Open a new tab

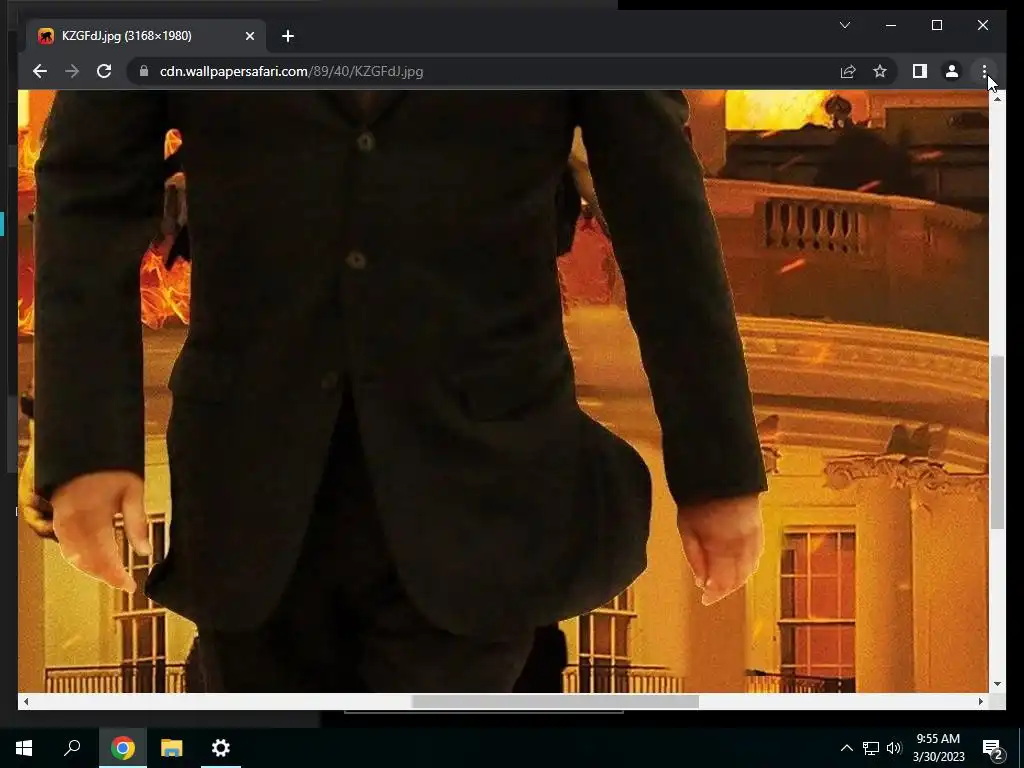click(x=288, y=36)
